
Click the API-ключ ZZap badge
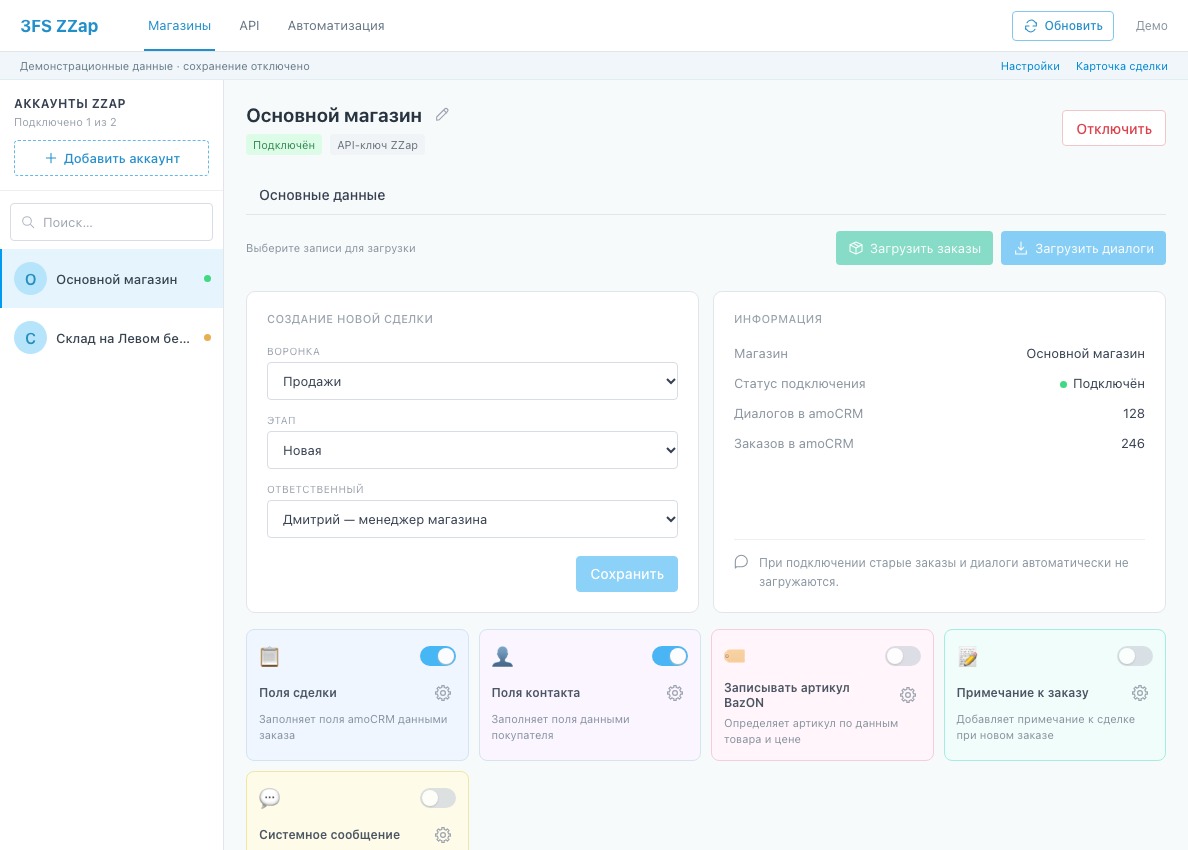(377, 145)
